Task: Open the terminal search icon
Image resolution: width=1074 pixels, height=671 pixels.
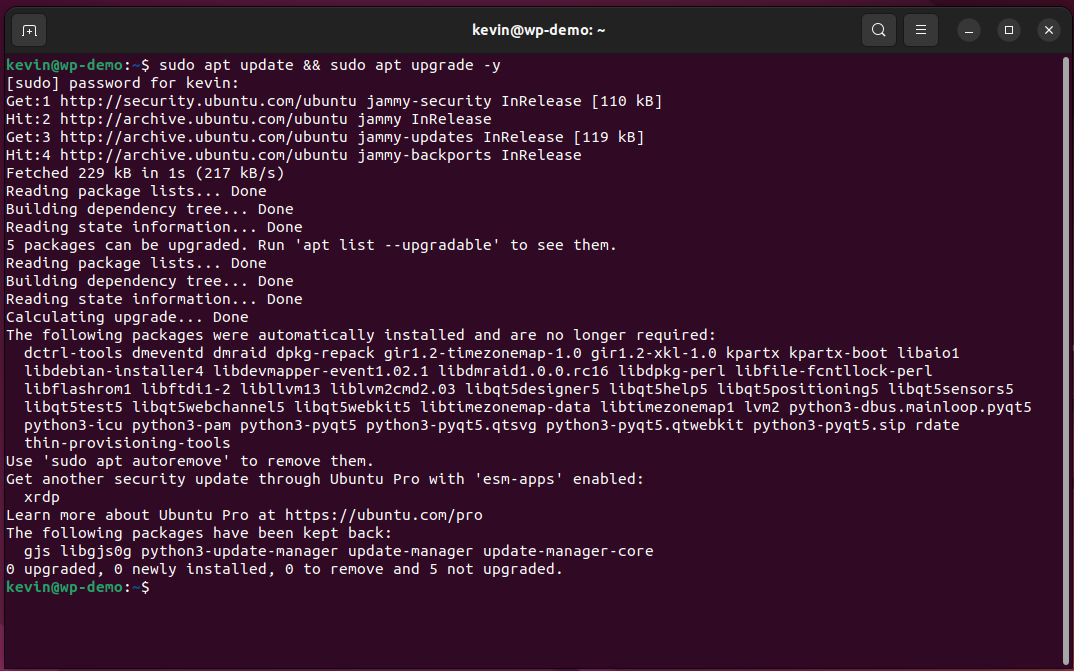Action: [x=879, y=30]
